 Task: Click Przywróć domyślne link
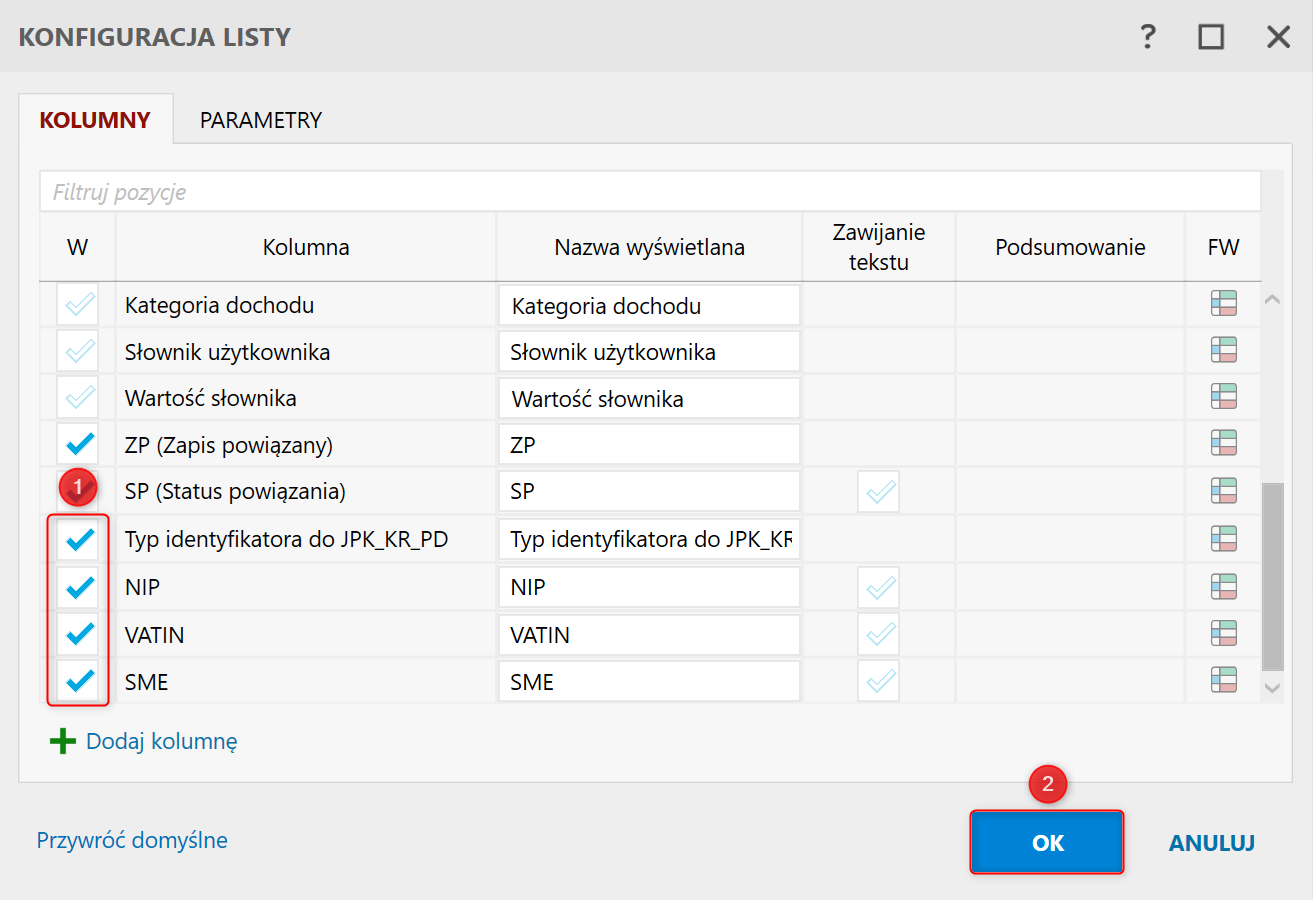point(132,840)
